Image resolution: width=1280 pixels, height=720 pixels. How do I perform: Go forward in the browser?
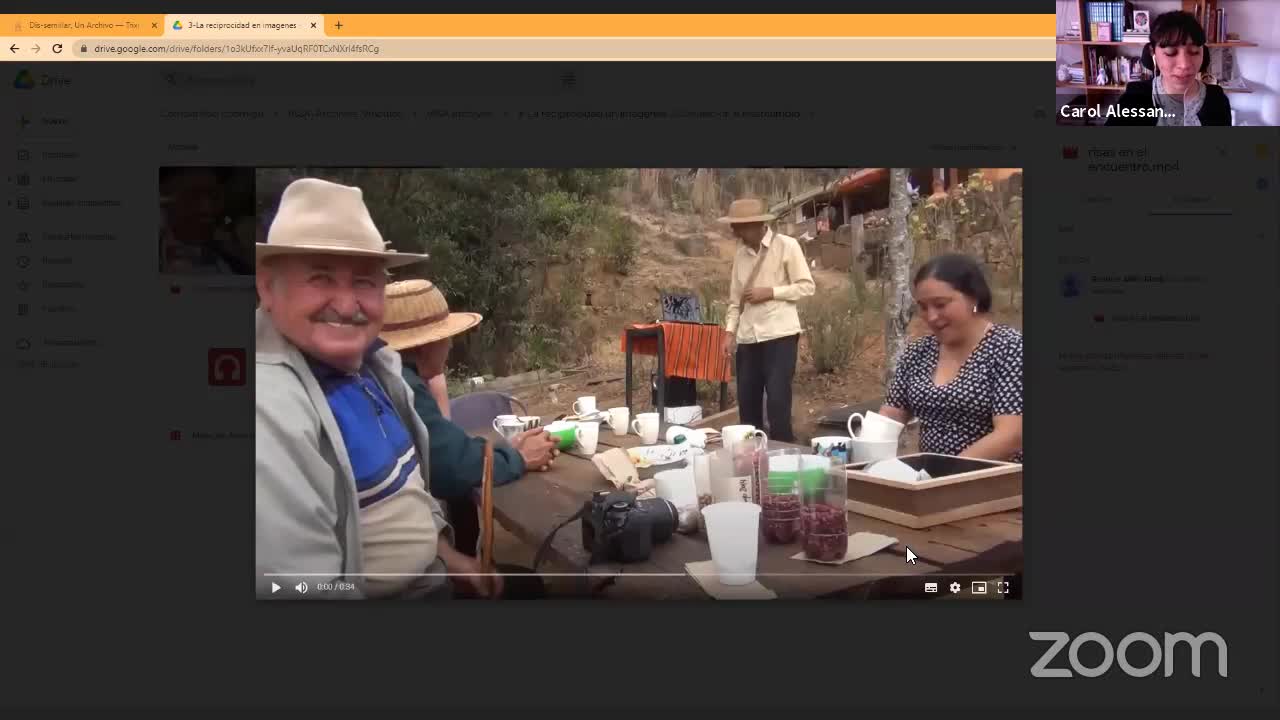pos(35,48)
